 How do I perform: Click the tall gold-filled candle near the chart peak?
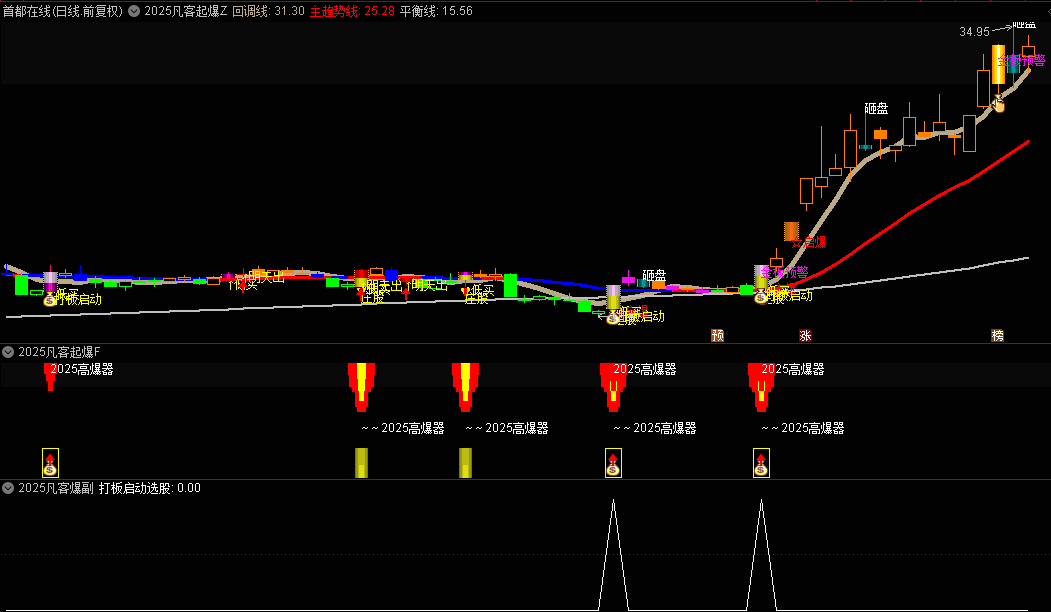point(998,64)
